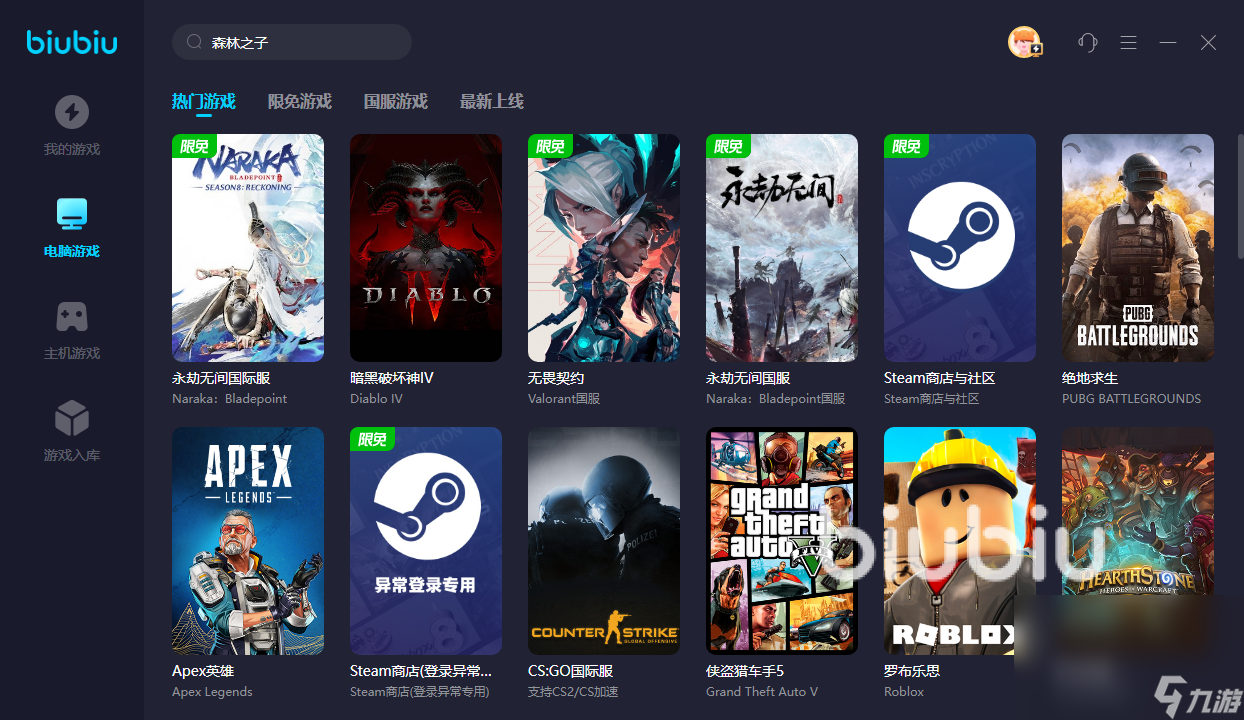Click the 绝地求生 title text

(1090, 378)
